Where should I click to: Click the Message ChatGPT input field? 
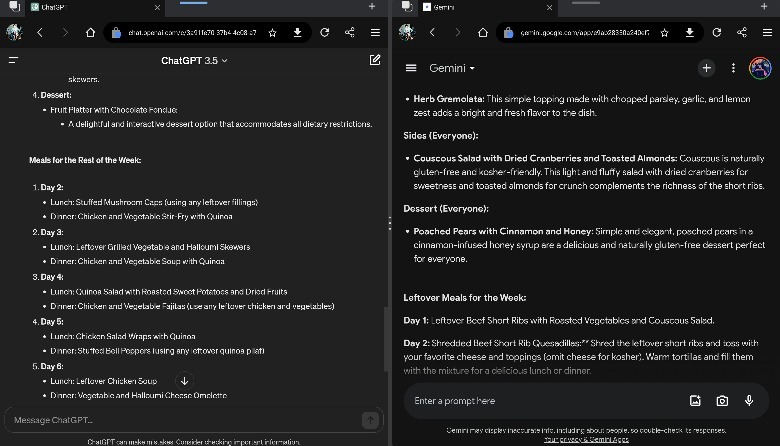pos(180,420)
